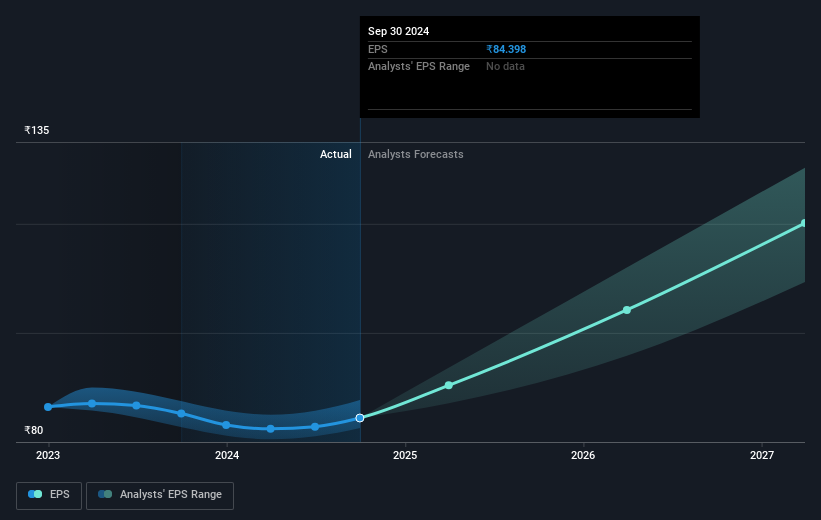Click the 2026 x-axis label

pos(583,455)
